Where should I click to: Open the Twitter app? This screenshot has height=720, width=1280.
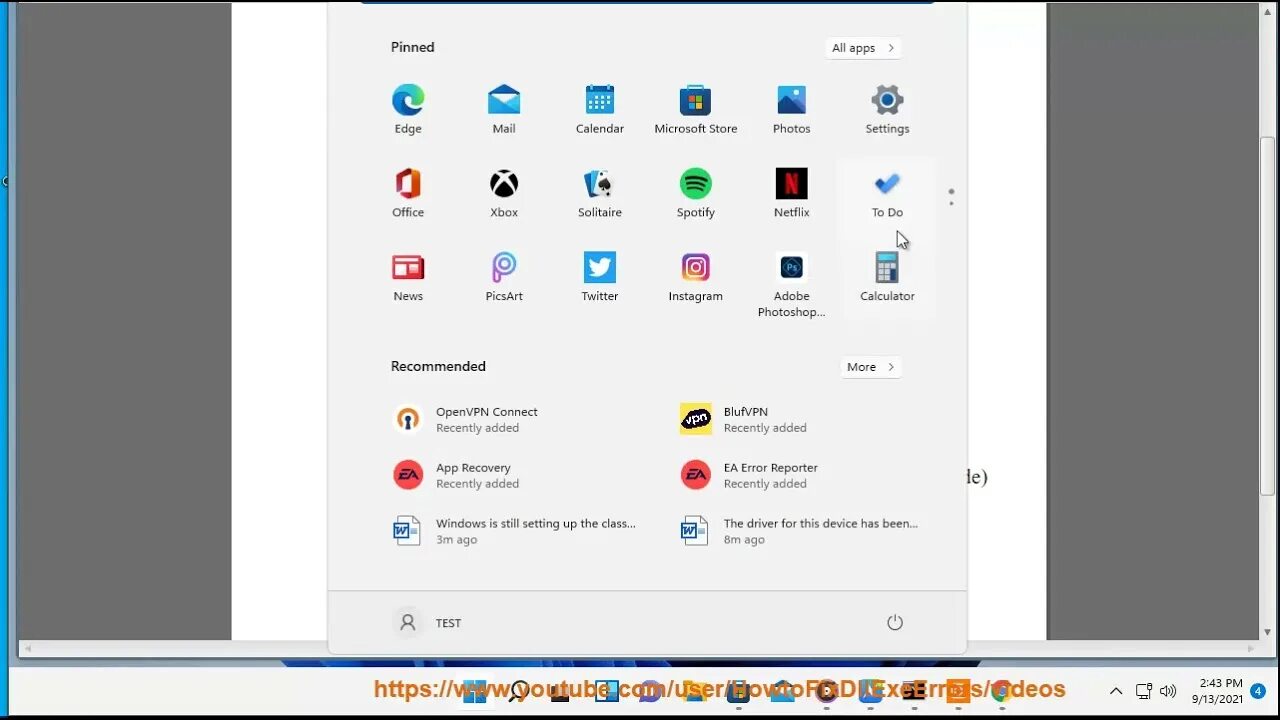tap(600, 277)
